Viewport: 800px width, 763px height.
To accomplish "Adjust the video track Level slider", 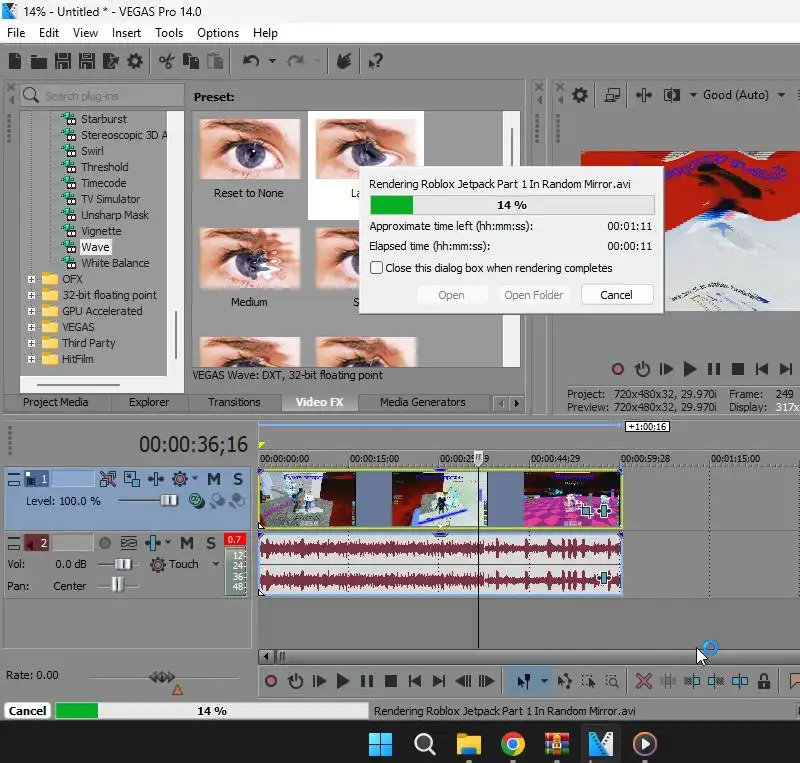I will click(x=169, y=501).
